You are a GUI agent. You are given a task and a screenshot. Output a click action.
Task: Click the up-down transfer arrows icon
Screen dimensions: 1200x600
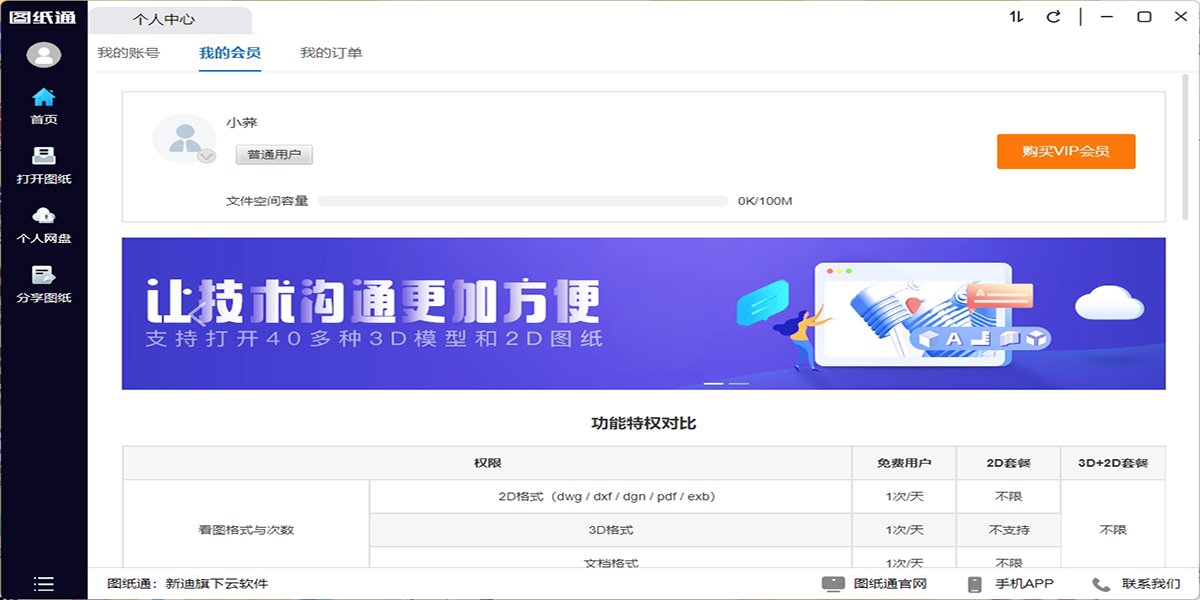[1016, 17]
